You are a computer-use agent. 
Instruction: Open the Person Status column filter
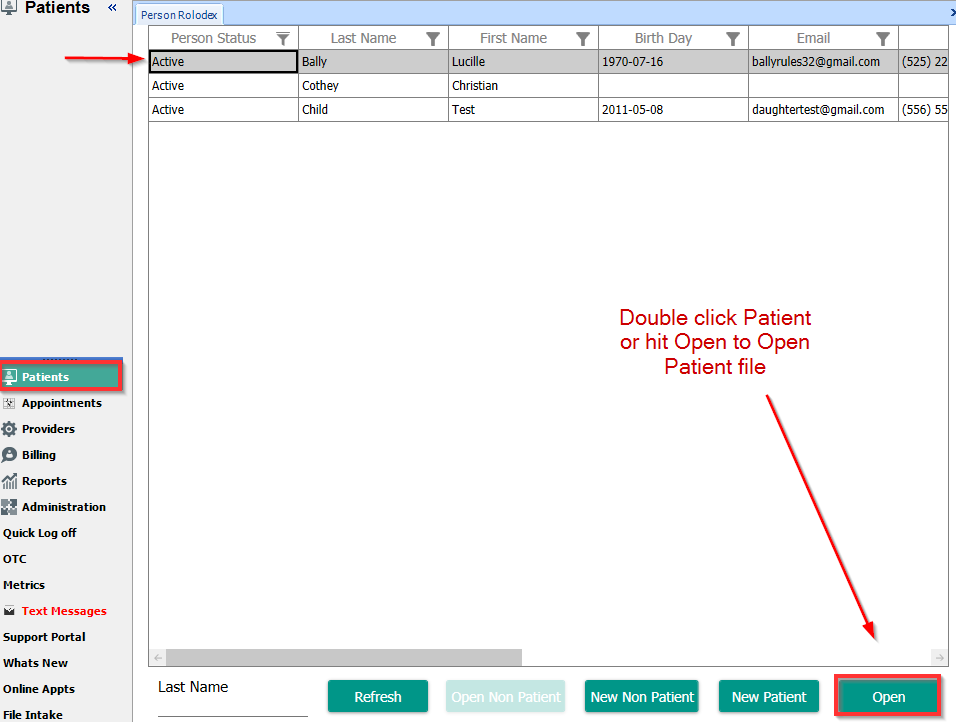(x=283, y=38)
